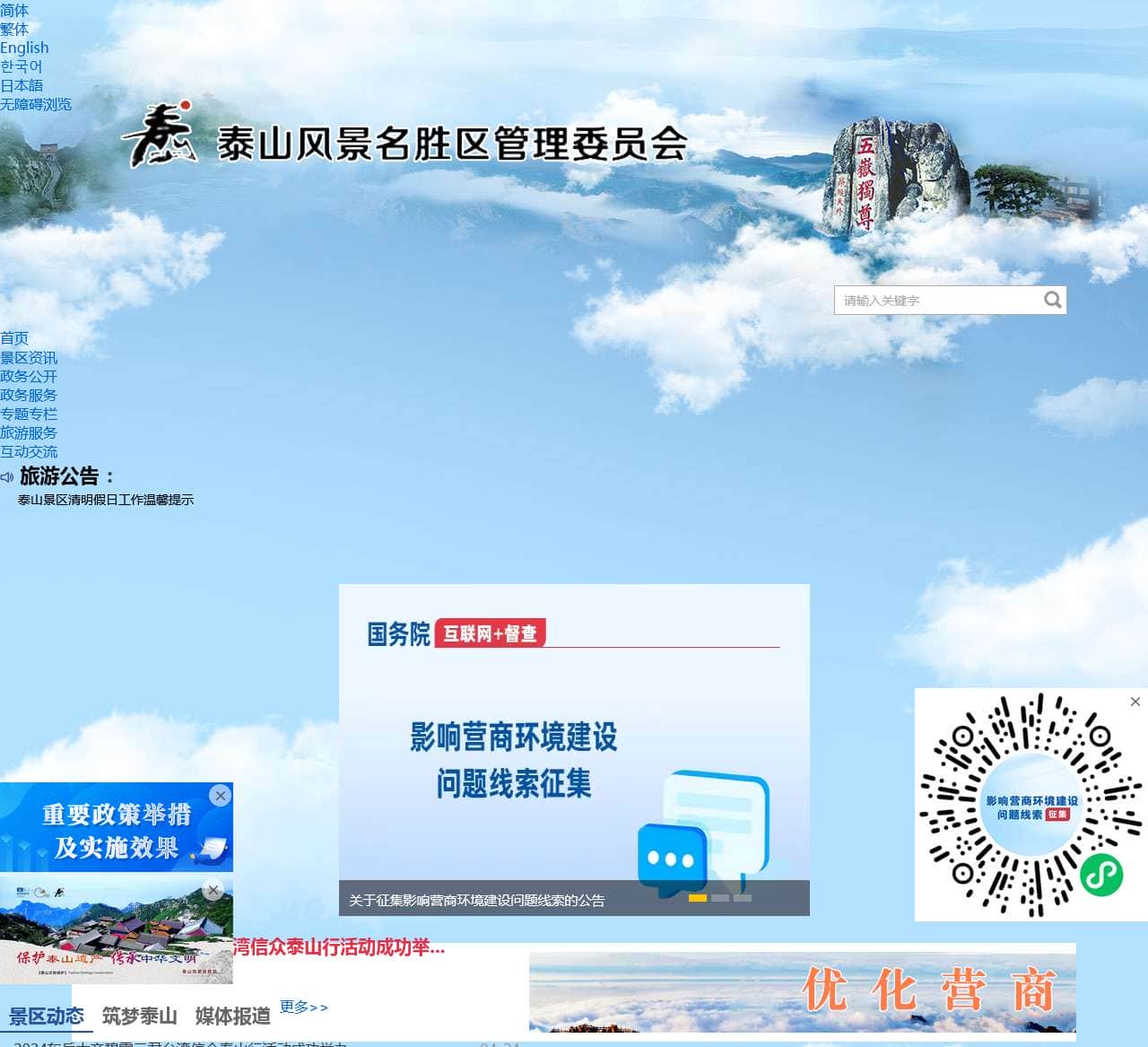Switch to the 筑梦泰山 tab
The image size is (1148, 1047).
[139, 1016]
